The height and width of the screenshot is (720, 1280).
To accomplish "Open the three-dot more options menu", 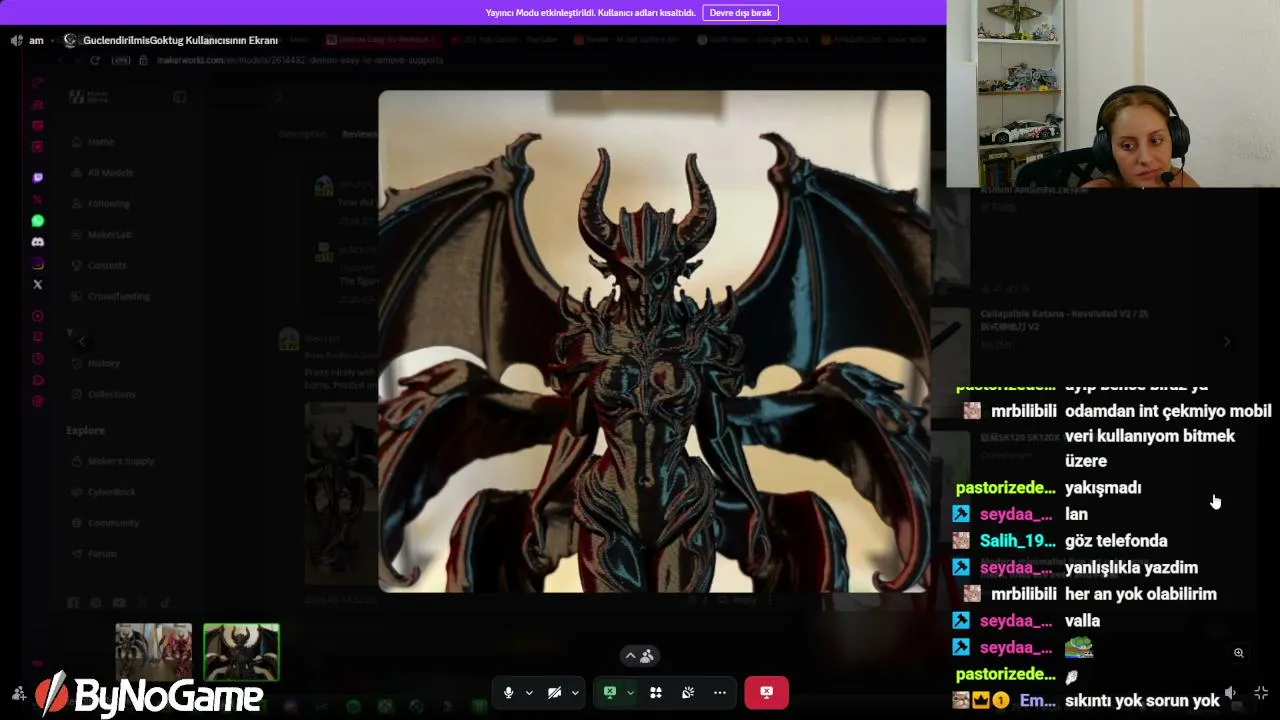I will pyautogui.click(x=720, y=692).
